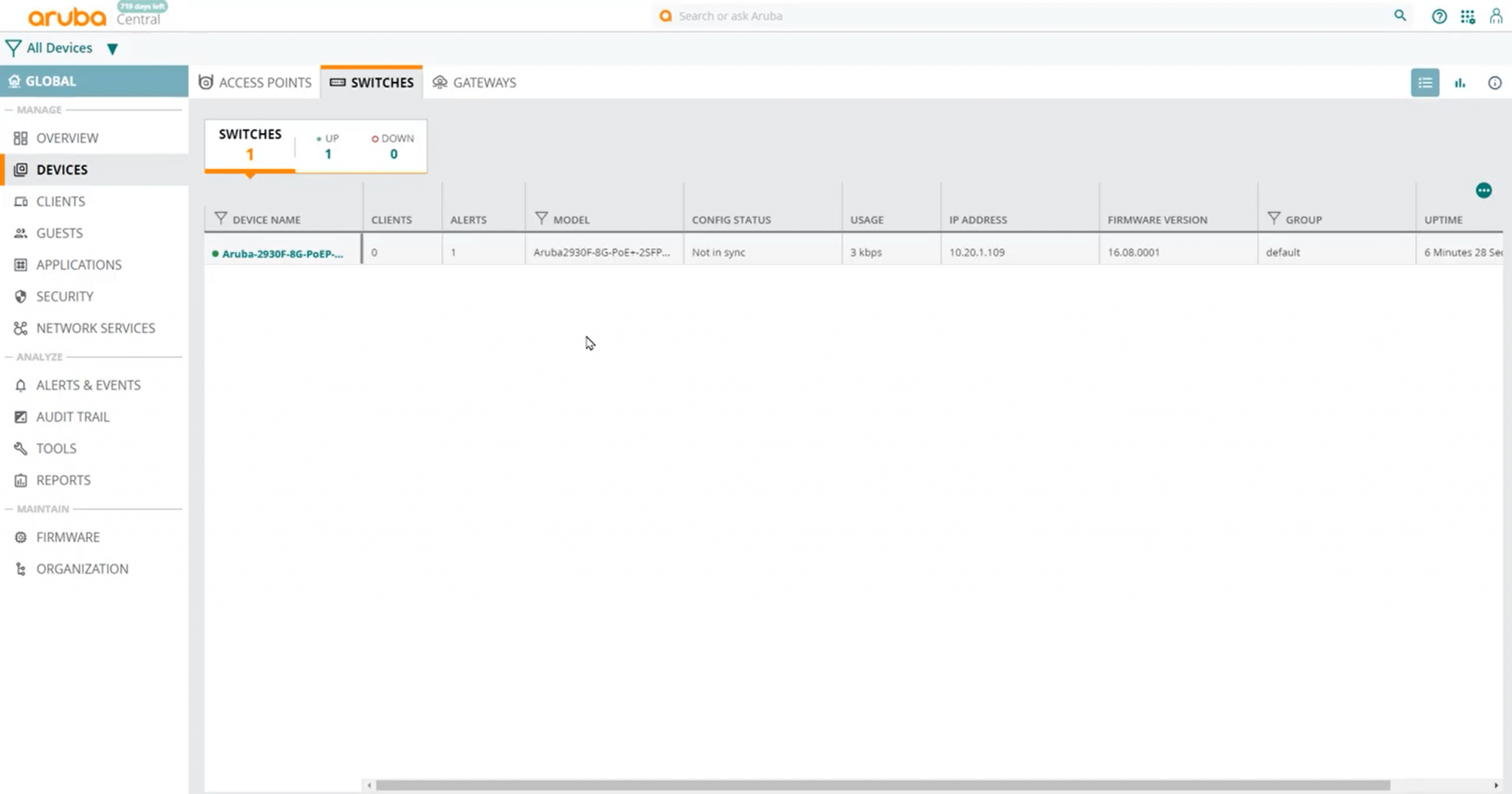Click the 3 kbps usage cell
This screenshot has height=794, width=1512.
pyautogui.click(x=891, y=252)
